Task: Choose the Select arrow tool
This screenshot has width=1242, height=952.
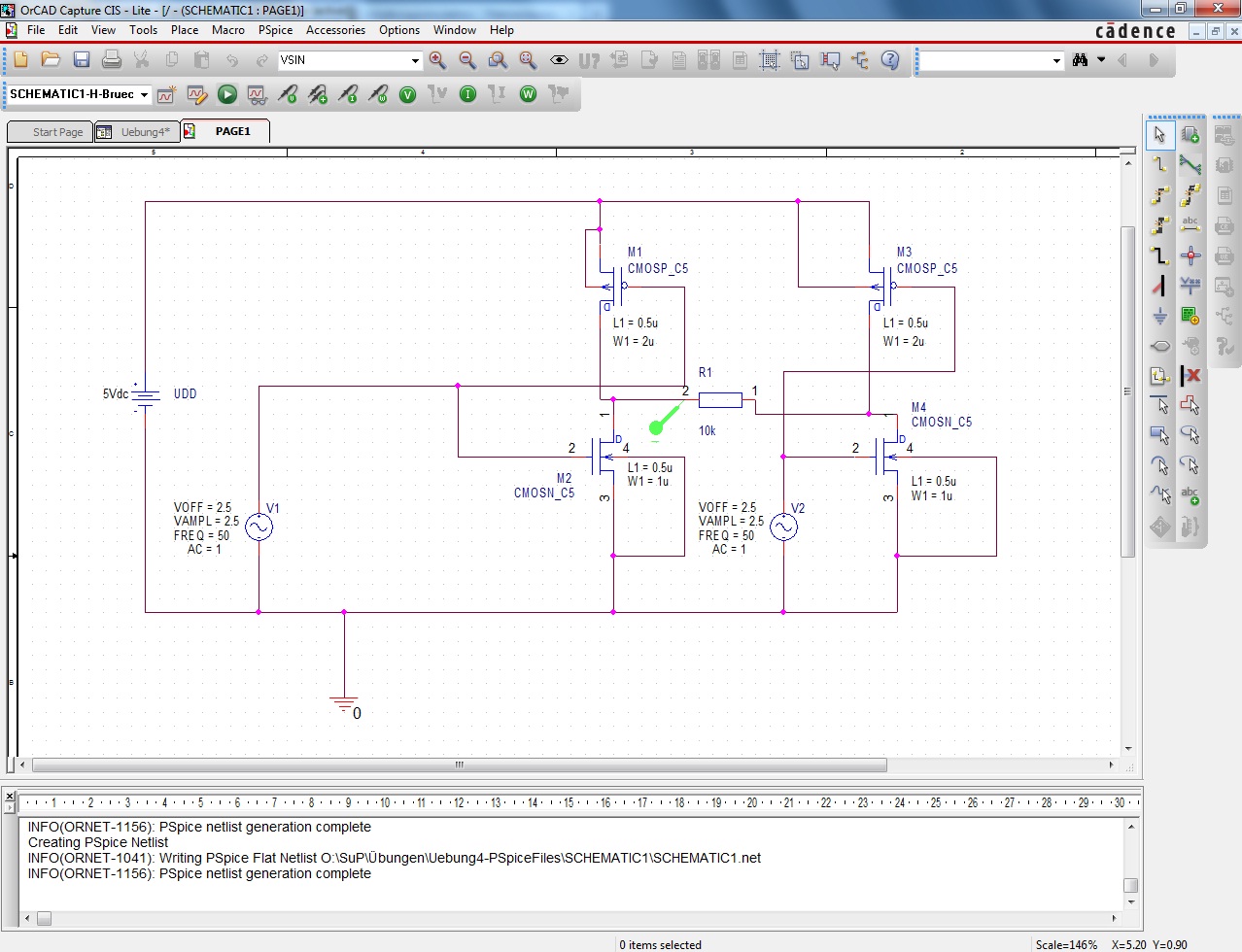Action: click(x=1160, y=135)
